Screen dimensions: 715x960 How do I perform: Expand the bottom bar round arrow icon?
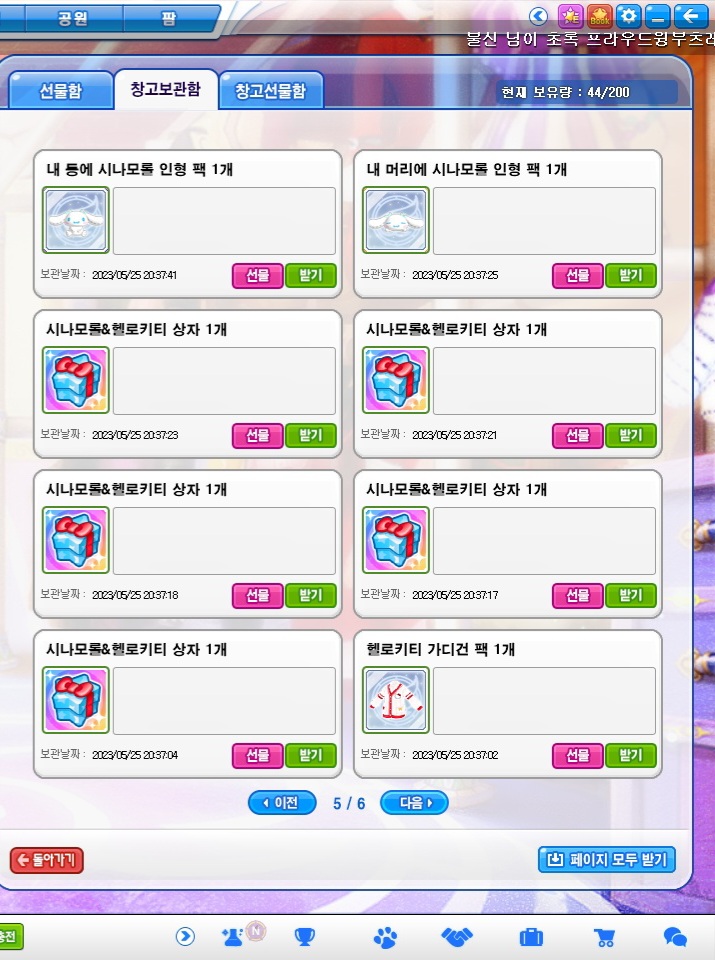point(185,936)
